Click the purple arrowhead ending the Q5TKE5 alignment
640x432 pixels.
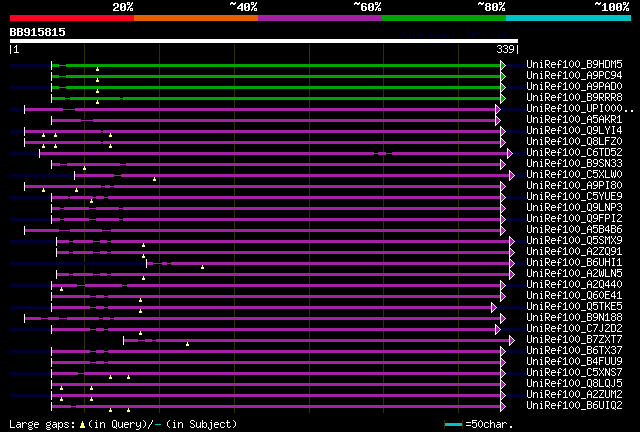pyautogui.click(x=494, y=307)
